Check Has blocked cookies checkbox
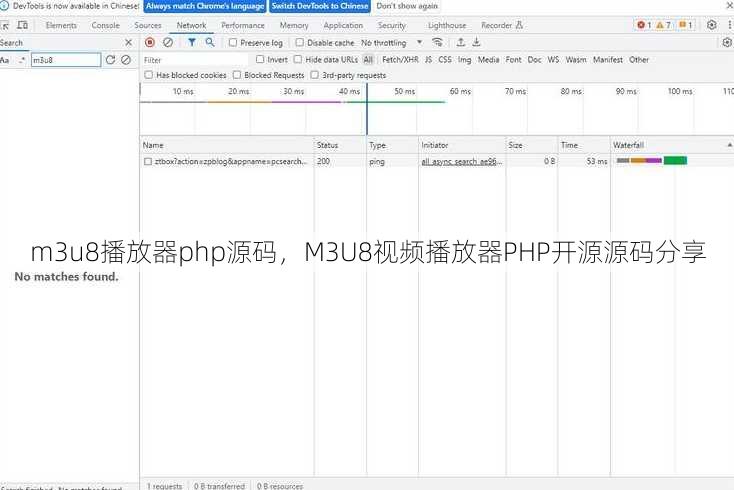The image size is (734, 490). point(148,75)
